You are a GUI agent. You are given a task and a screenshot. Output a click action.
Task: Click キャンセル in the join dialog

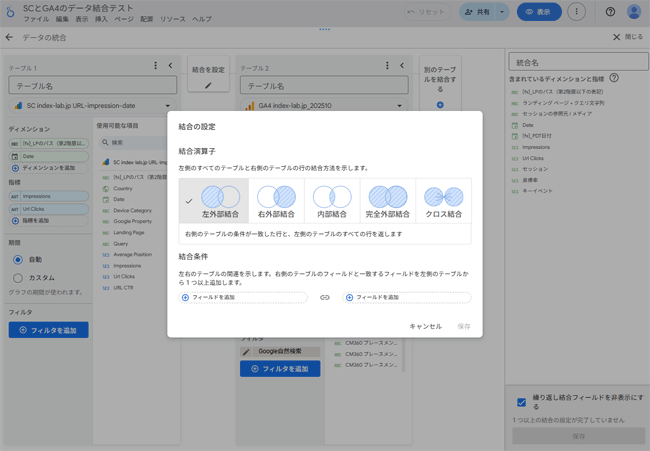click(425, 326)
